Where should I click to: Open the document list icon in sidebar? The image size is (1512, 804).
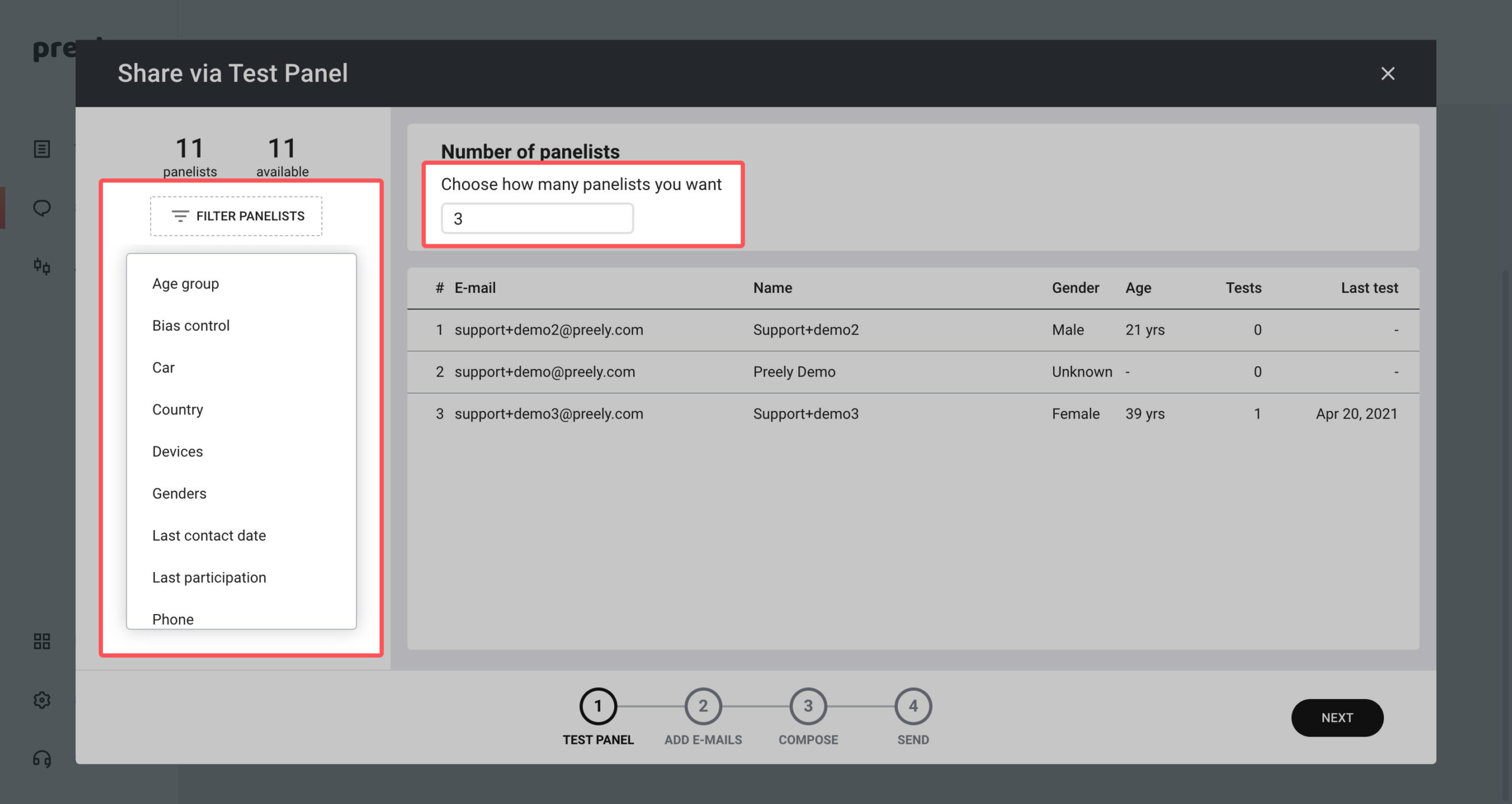point(42,149)
